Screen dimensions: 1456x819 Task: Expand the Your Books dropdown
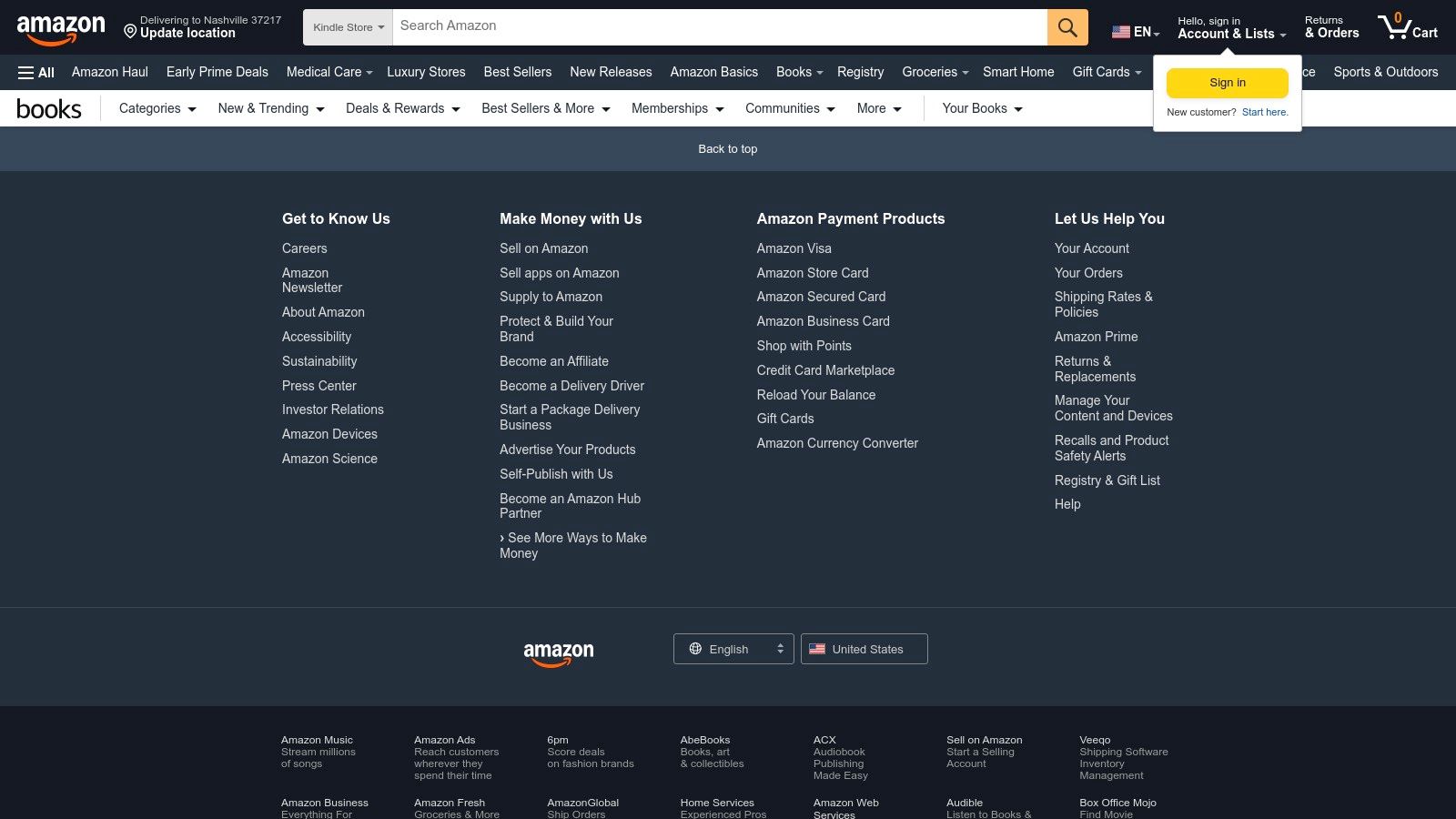983,108
